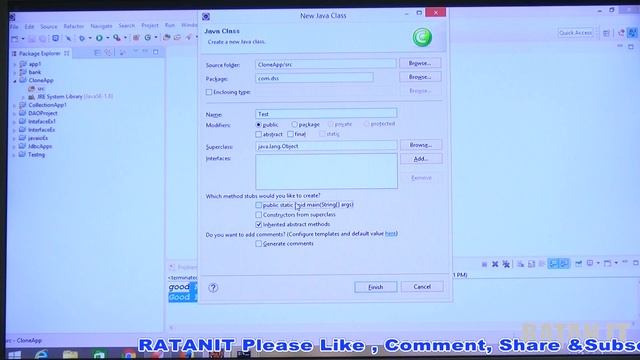Click Remove Launch icon in Console toolbar
The image size is (640, 360).
pos(495,264)
